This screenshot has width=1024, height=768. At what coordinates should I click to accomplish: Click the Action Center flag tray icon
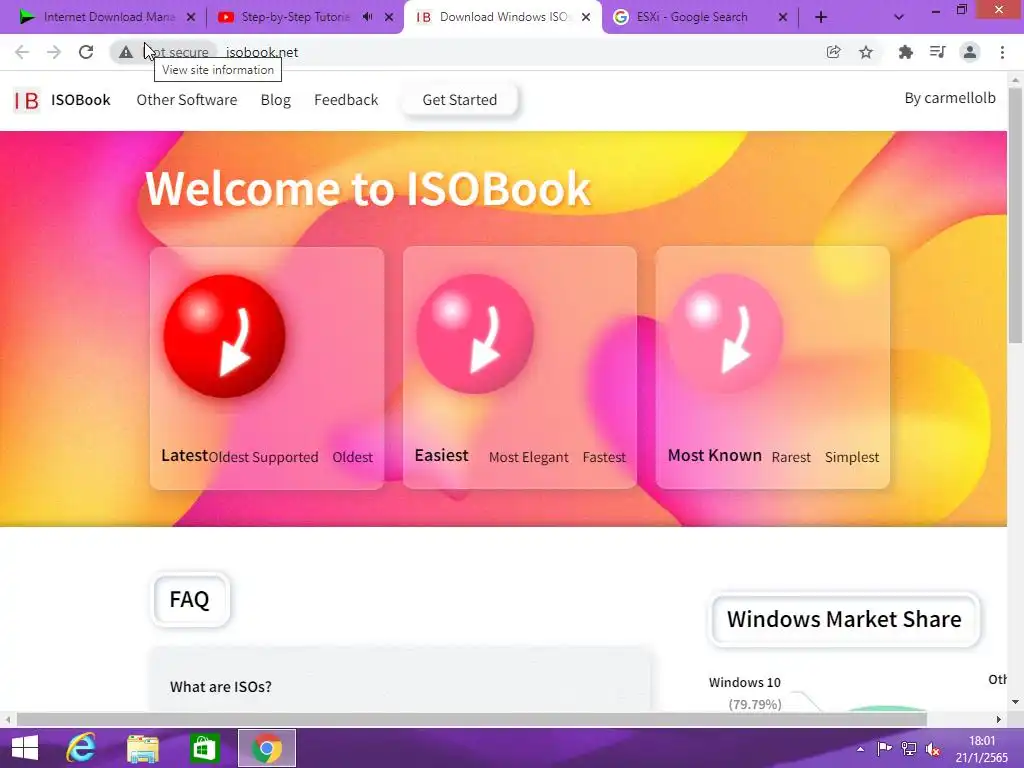click(x=884, y=748)
